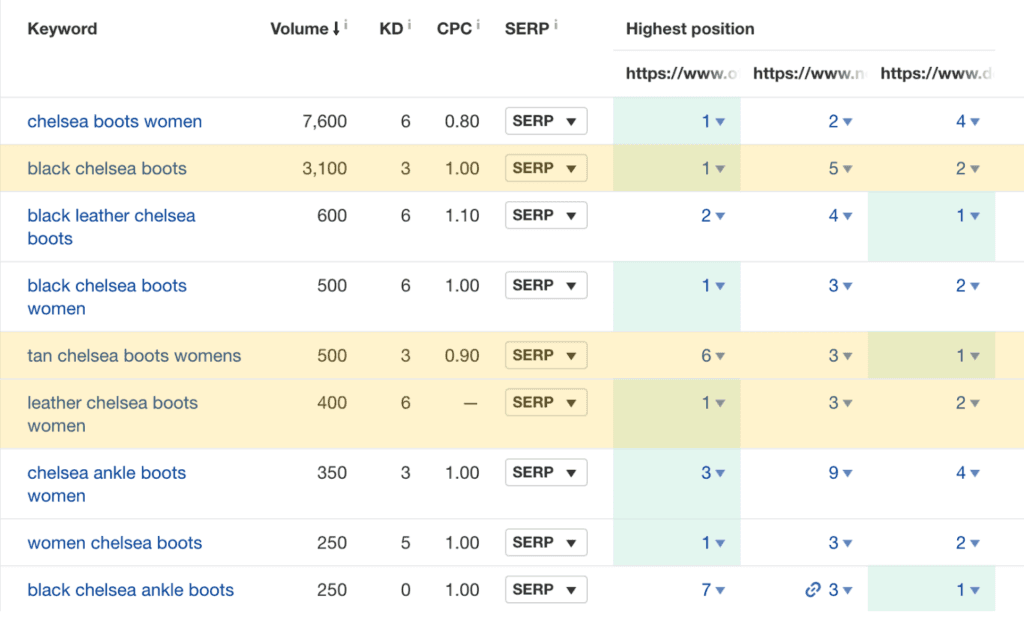Click the Volume sort arrow

[336, 29]
